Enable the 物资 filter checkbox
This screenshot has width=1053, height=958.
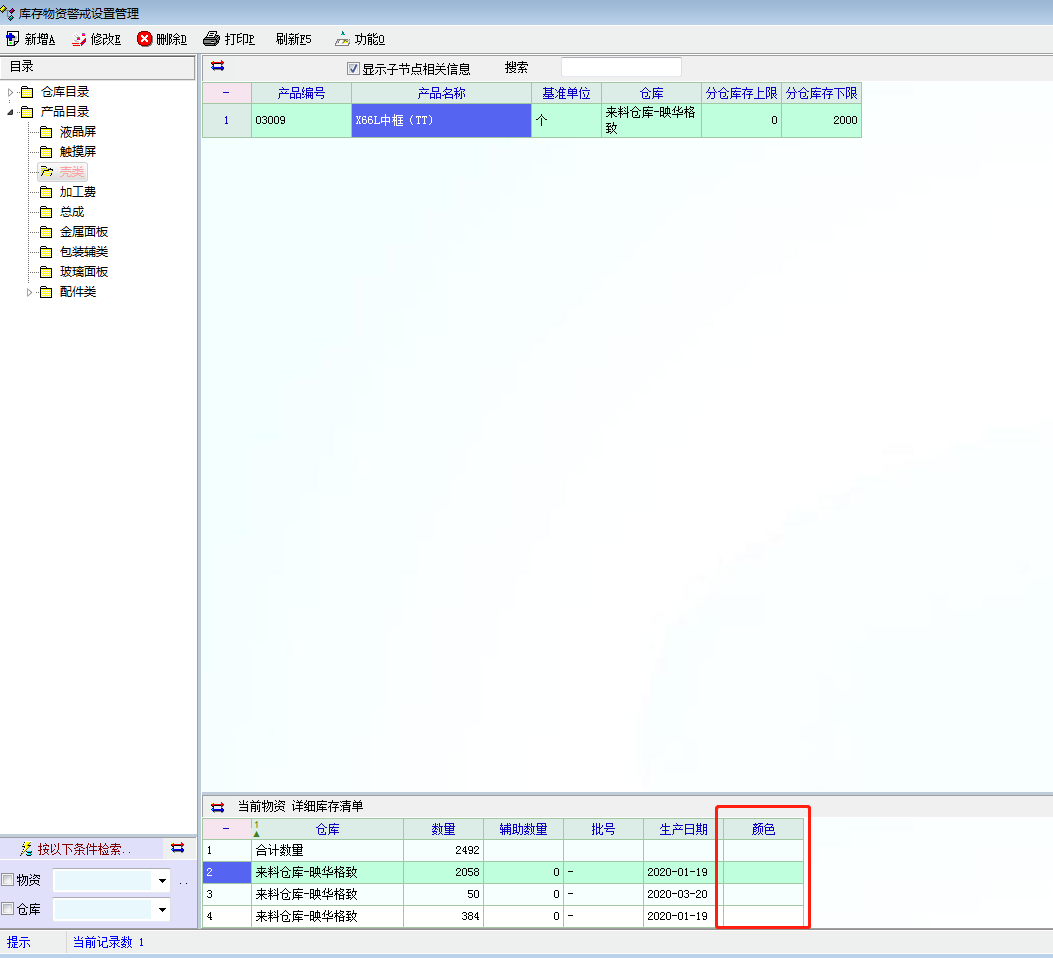8,880
